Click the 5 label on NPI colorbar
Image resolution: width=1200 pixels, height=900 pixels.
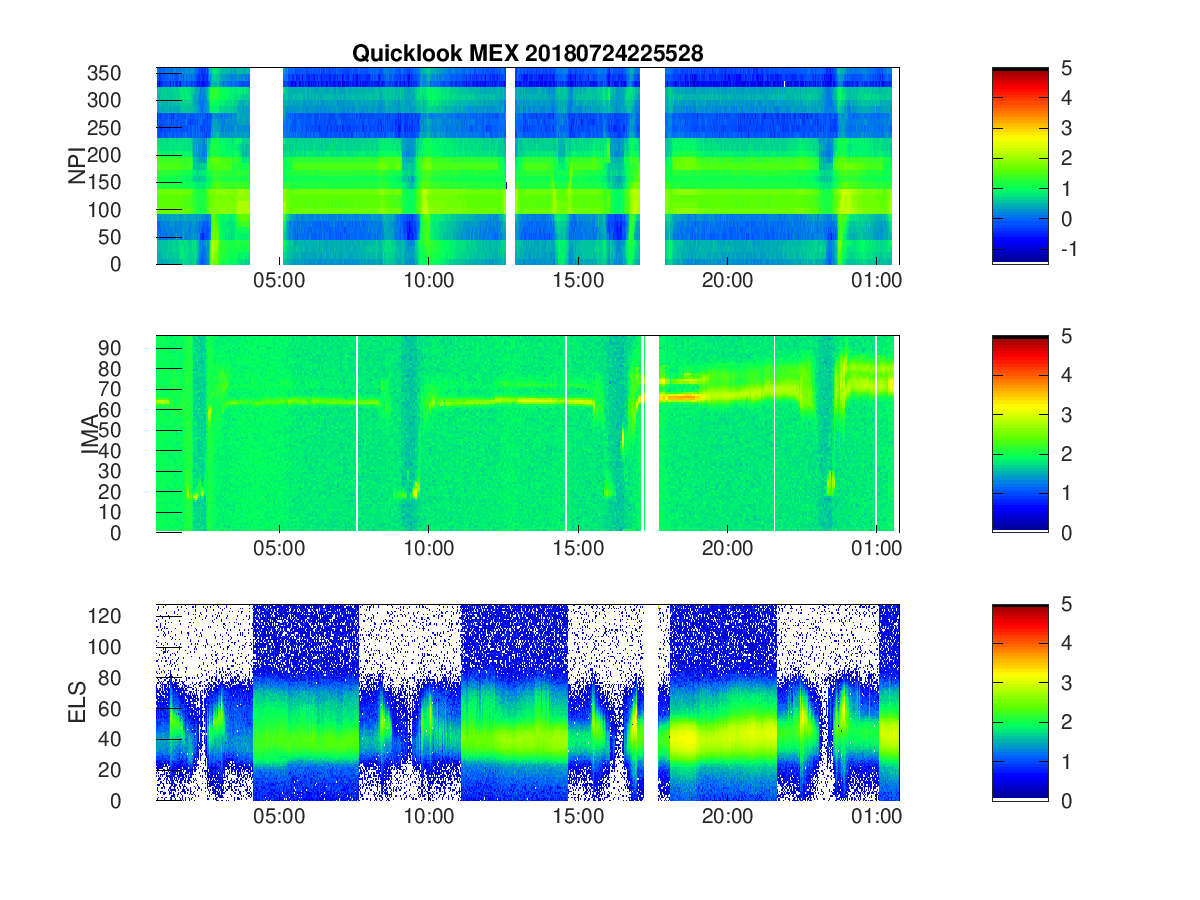1067,68
